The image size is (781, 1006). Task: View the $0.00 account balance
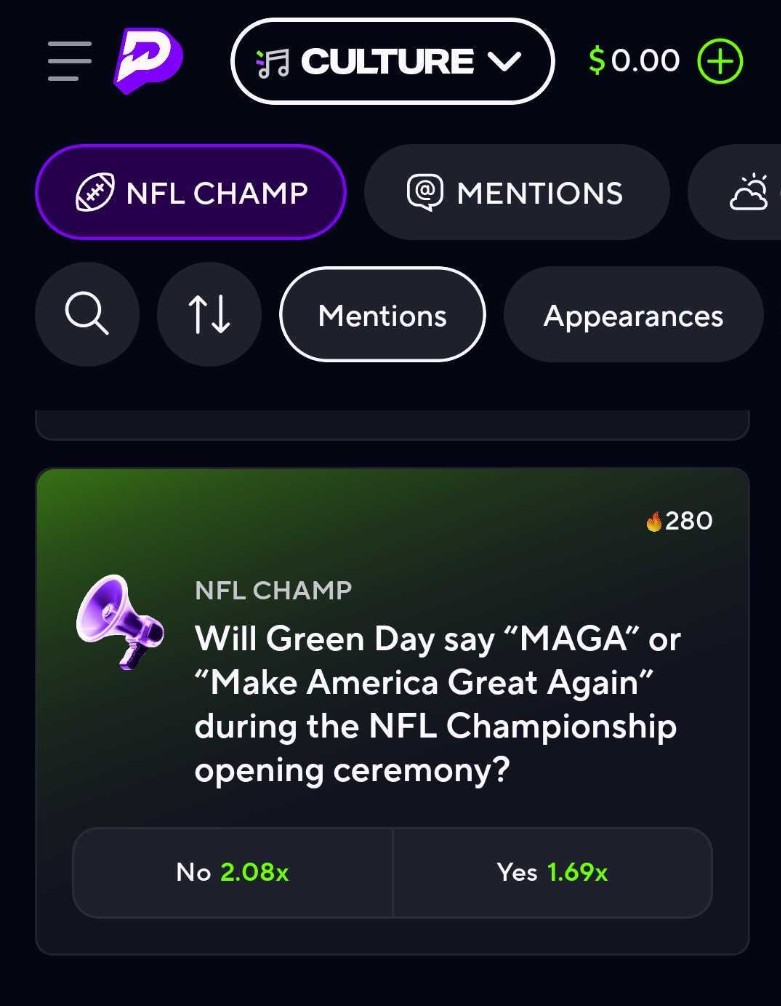point(634,62)
